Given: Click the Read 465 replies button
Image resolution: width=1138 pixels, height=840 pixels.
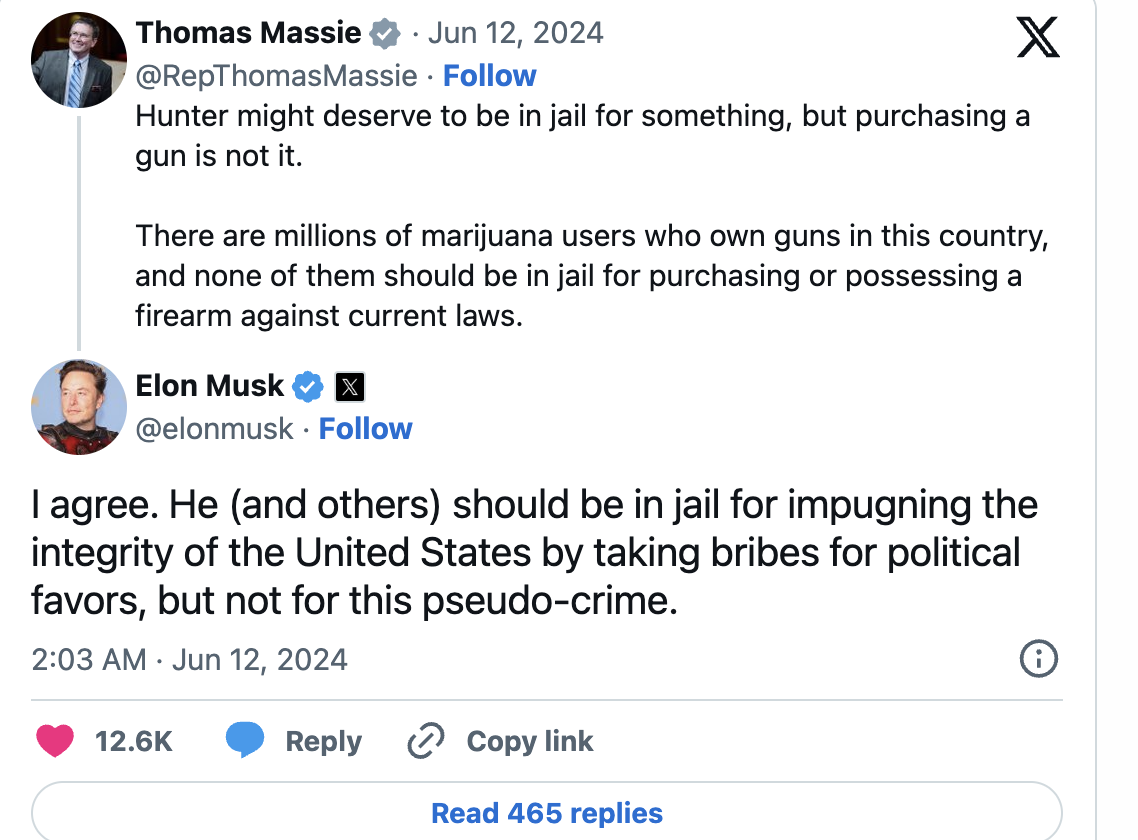Looking at the screenshot, I should pyautogui.click(x=546, y=813).
